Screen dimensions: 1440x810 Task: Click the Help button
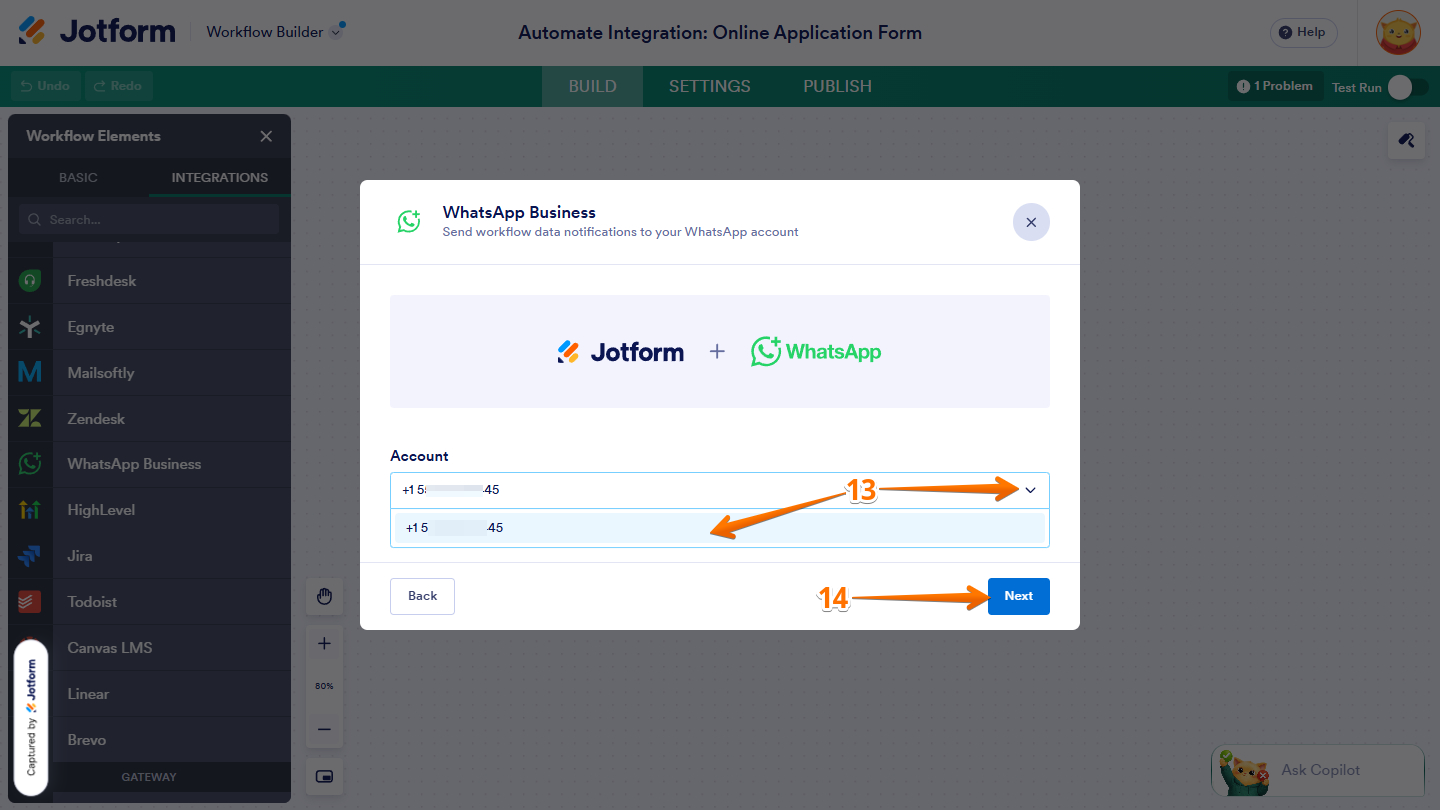(1303, 32)
